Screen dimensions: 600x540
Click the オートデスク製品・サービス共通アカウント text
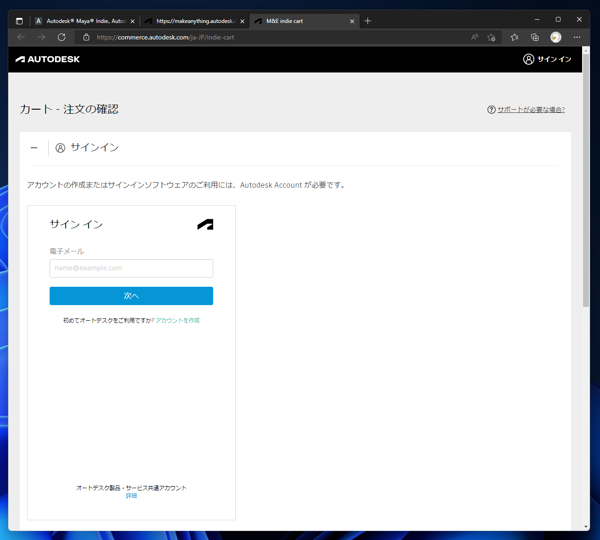tap(131, 488)
